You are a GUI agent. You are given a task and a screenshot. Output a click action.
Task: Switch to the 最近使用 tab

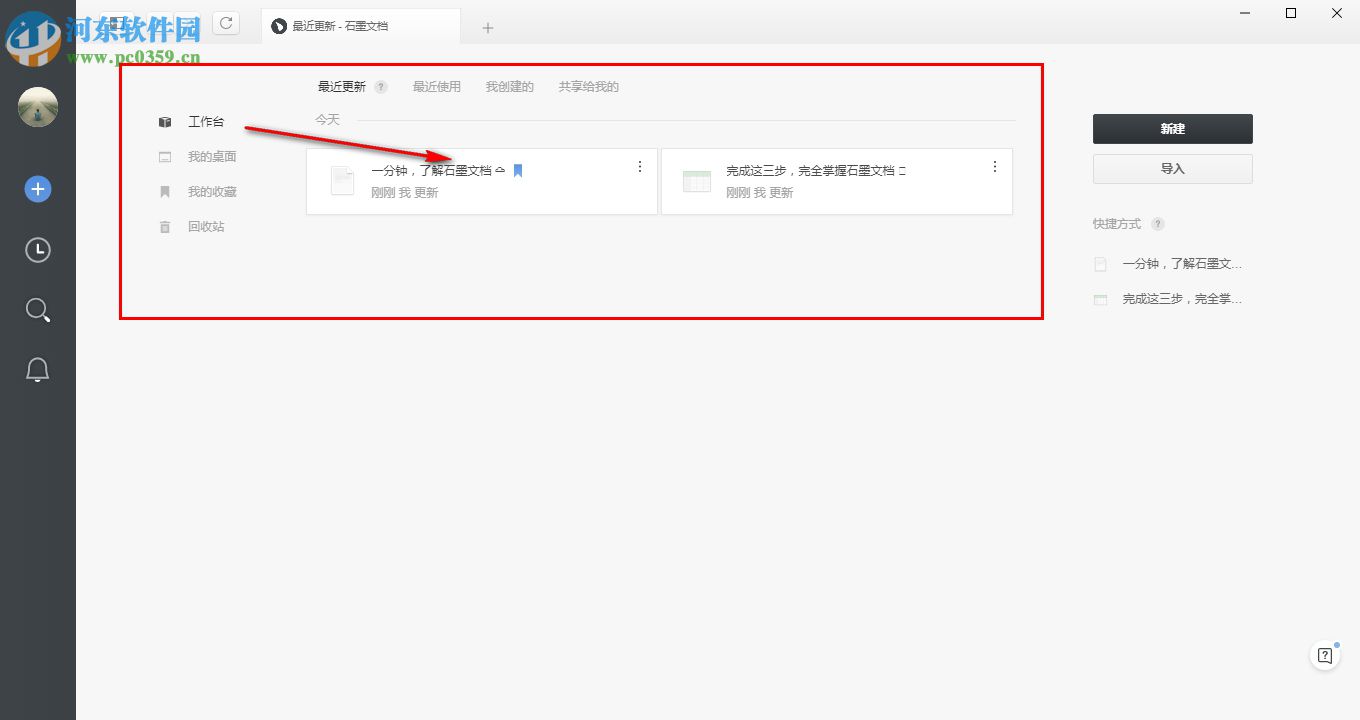437,87
